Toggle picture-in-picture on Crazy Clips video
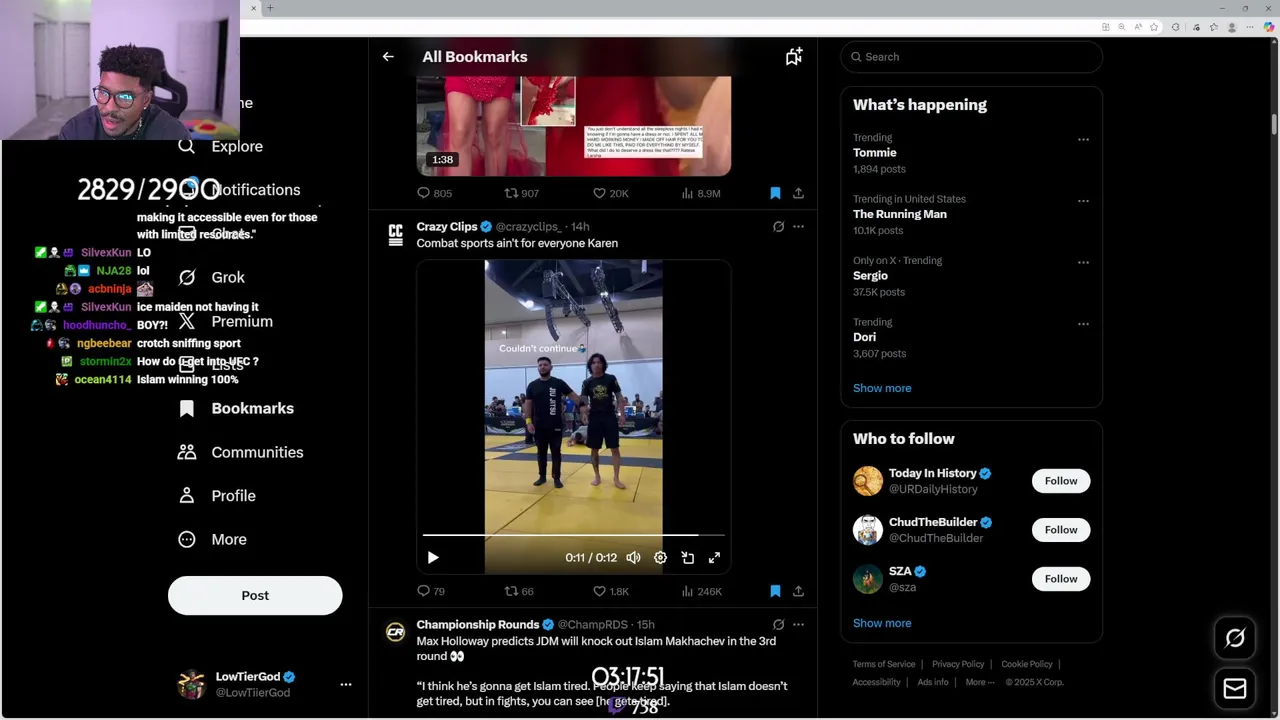Screen dimensions: 1280x720 (687, 557)
